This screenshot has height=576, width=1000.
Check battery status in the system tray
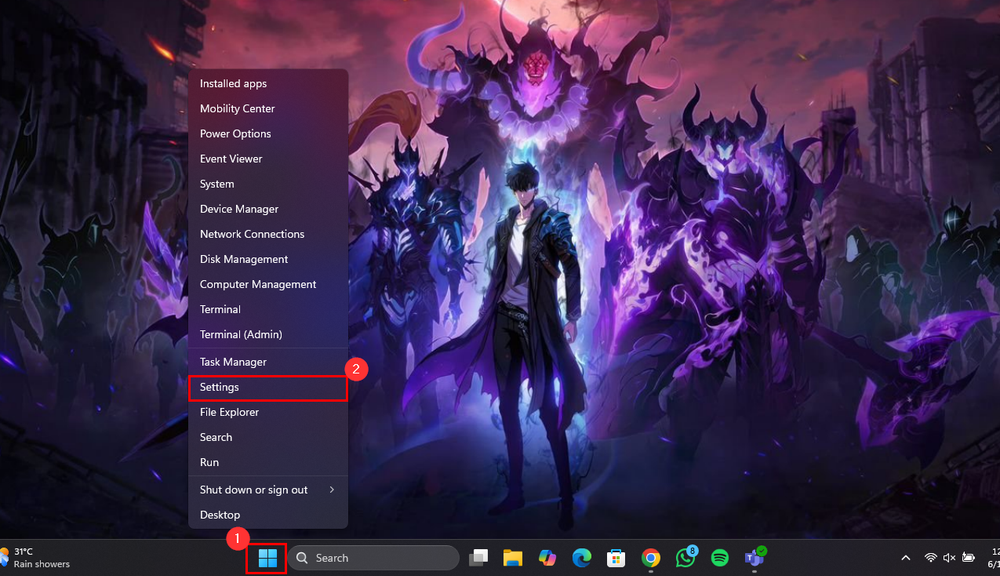966,557
